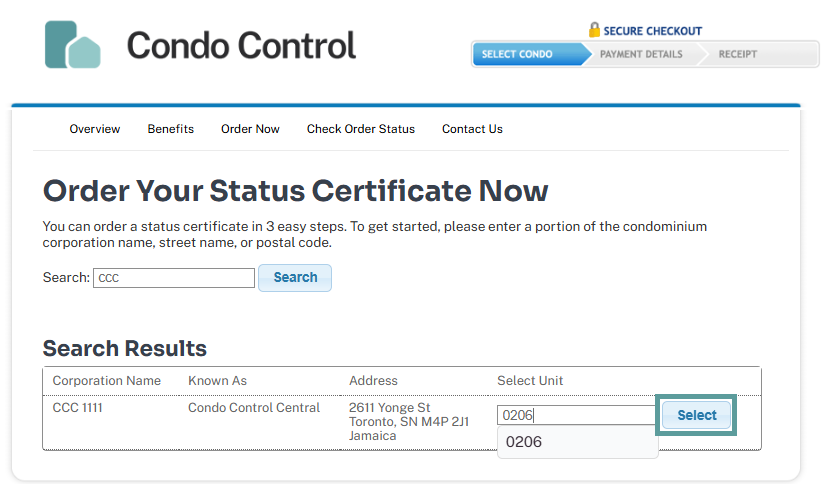Click the Toronto, SN M4P 2J1 line

[x=409, y=422]
